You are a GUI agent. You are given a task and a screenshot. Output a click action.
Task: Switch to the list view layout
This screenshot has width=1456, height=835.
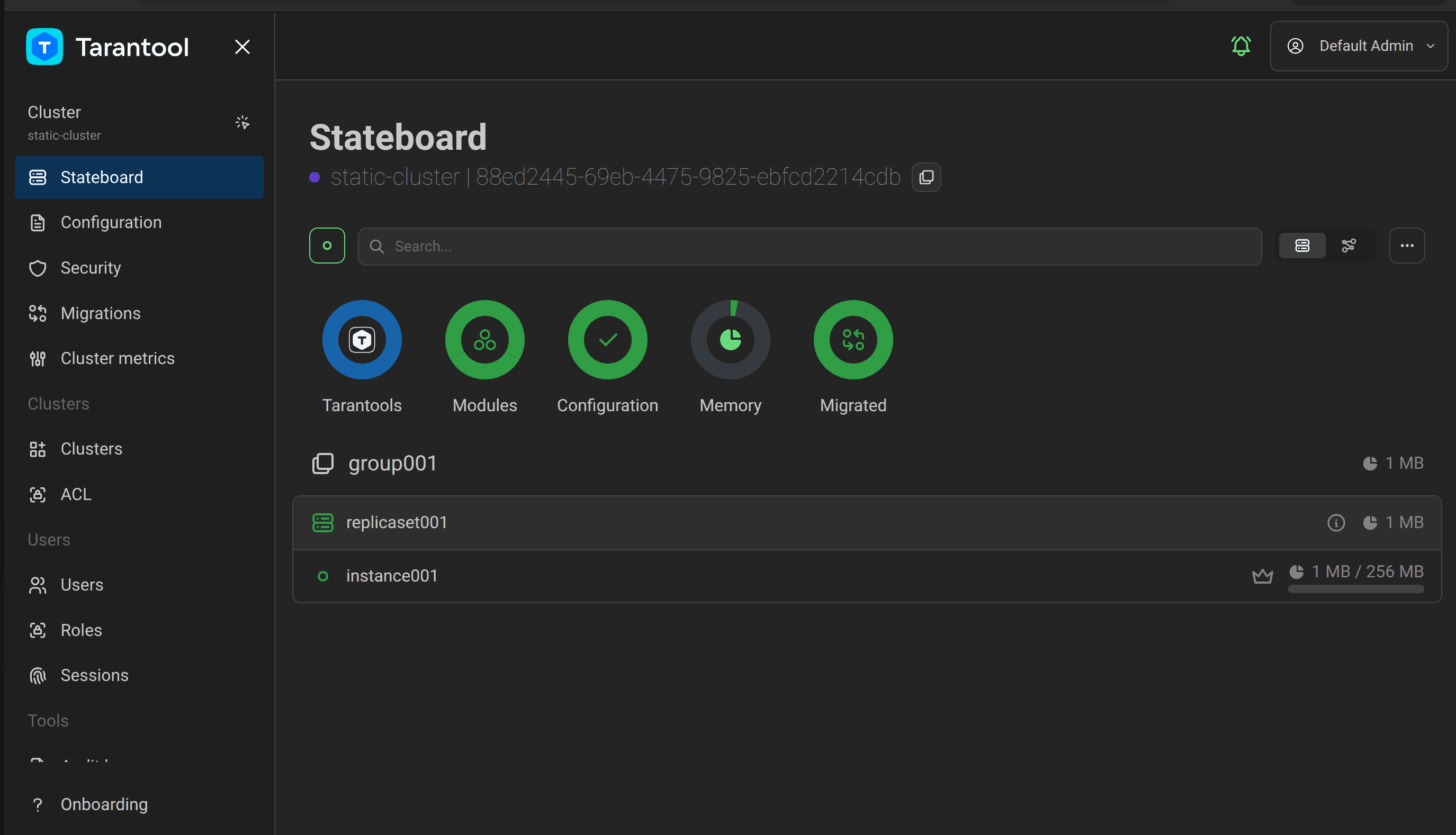(1302, 246)
